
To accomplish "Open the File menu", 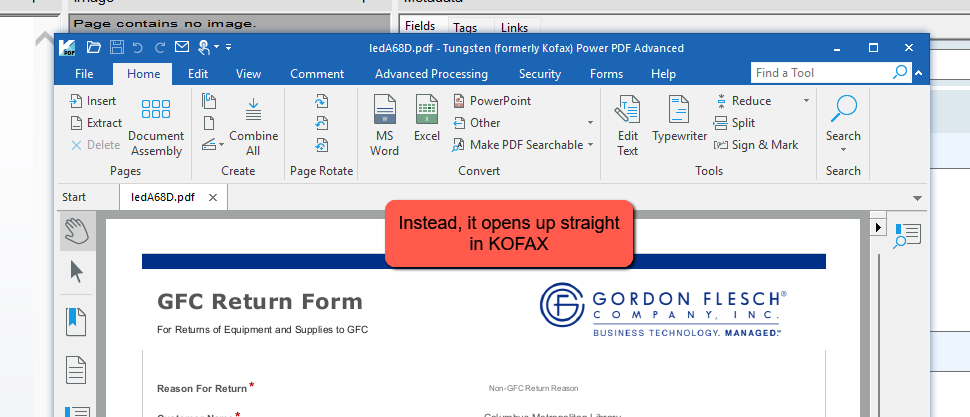I will (x=84, y=74).
